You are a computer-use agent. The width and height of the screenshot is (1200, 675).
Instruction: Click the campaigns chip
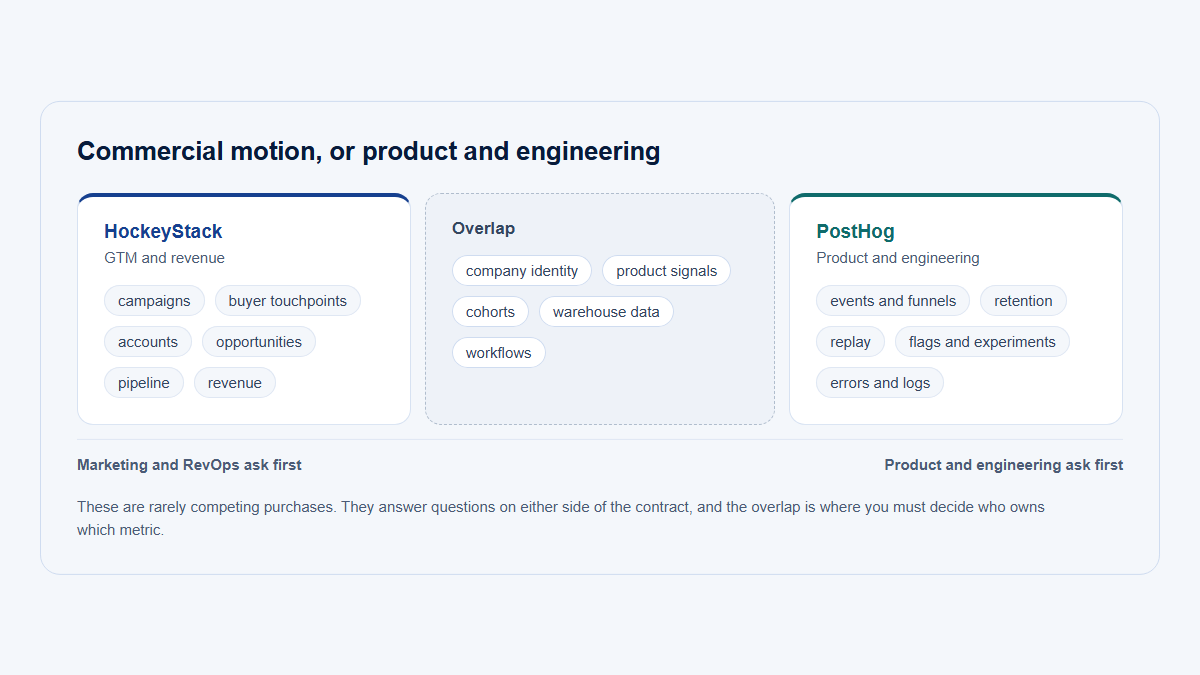coord(154,301)
